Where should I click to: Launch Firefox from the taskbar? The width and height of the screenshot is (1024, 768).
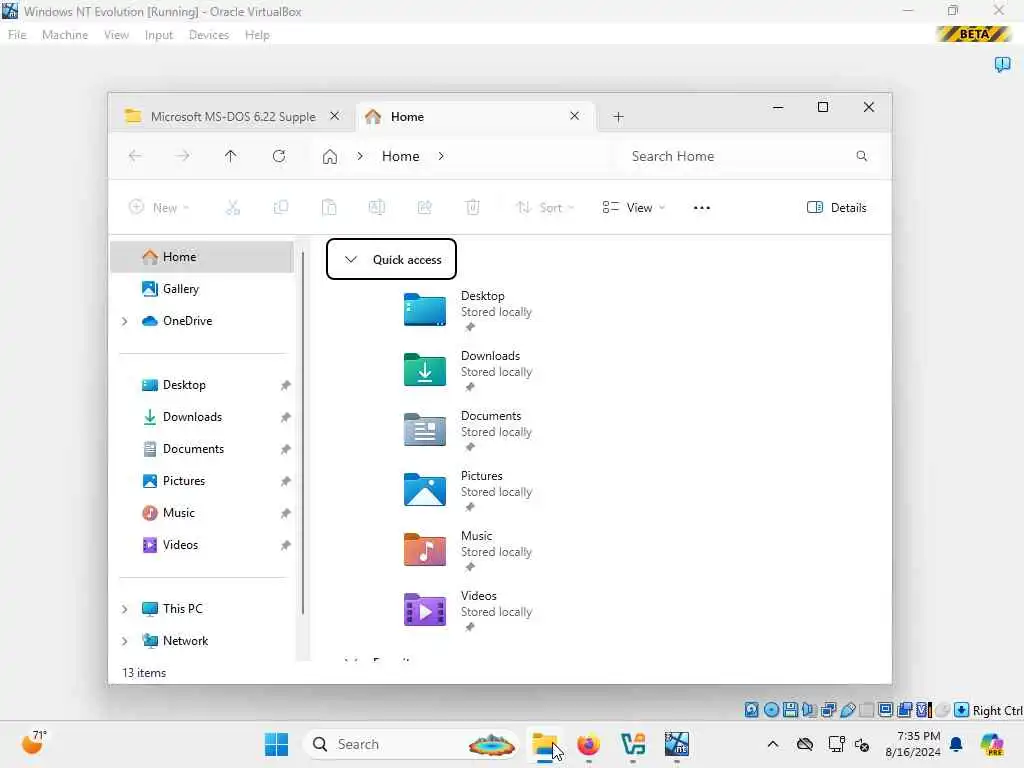pos(588,744)
